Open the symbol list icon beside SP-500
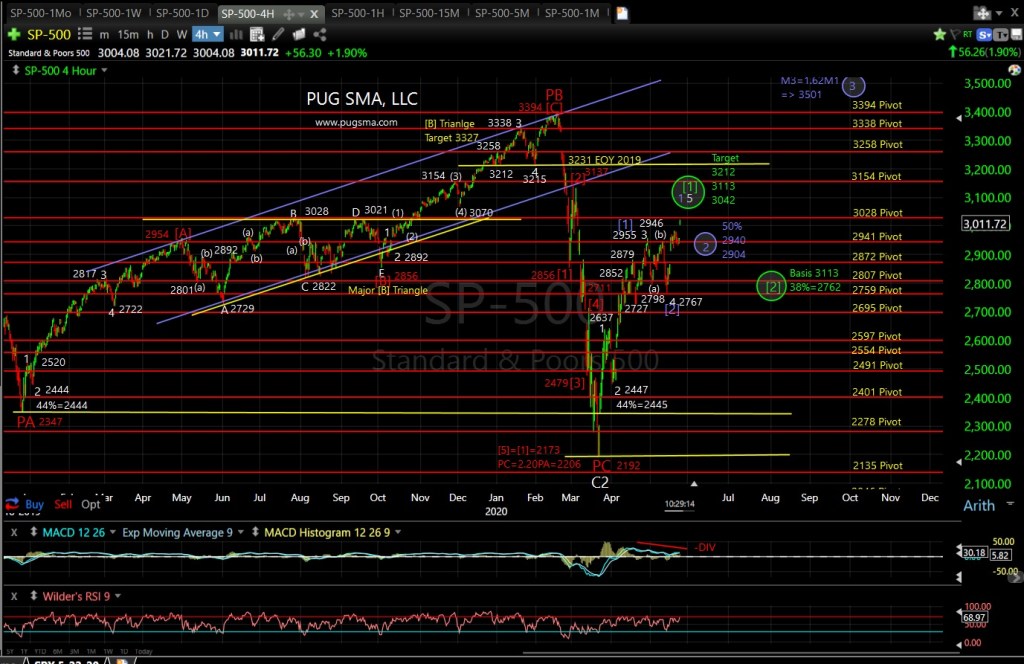Screen dimensions: 1024x664 pyautogui.click(x=85, y=34)
